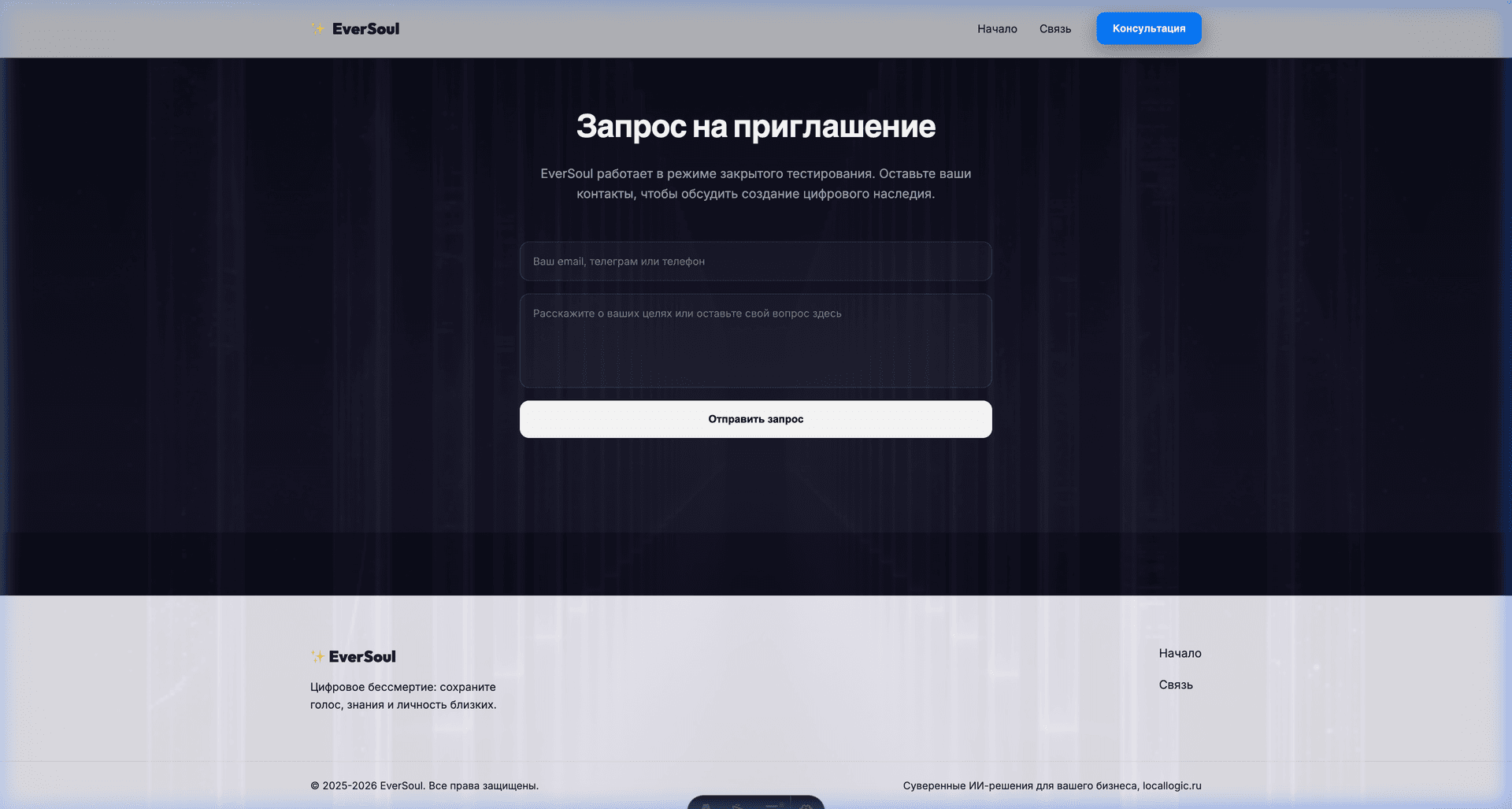Click the EverSoul wordmark in the header
Screen dimensions: 1512x809
pyautogui.click(x=365, y=28)
